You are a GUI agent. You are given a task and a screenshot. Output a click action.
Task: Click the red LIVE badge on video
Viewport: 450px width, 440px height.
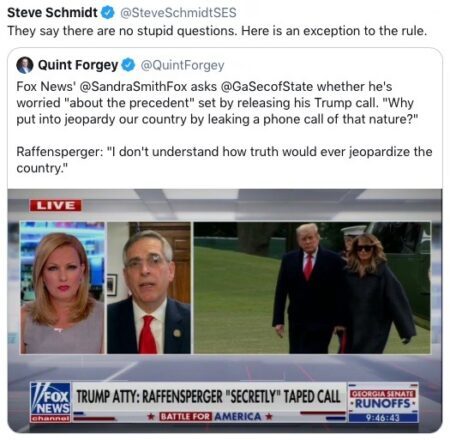[55, 205]
